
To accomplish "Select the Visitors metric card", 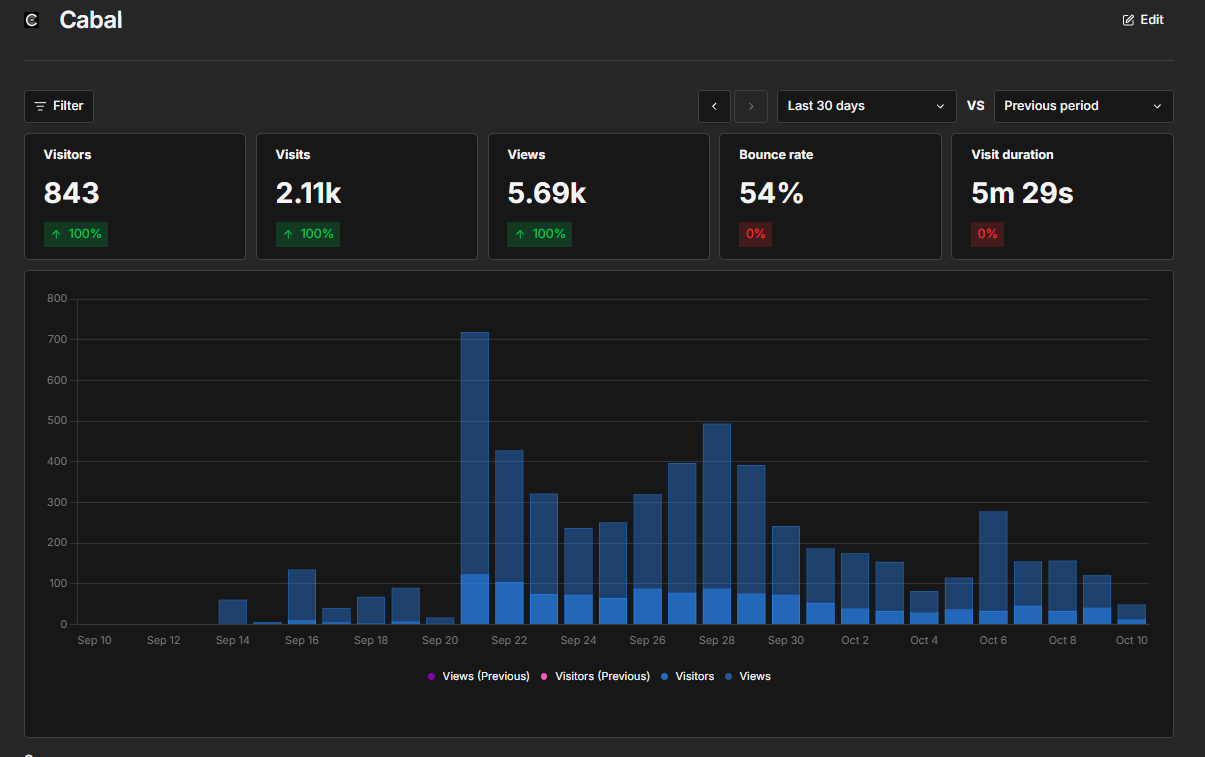I will (135, 196).
